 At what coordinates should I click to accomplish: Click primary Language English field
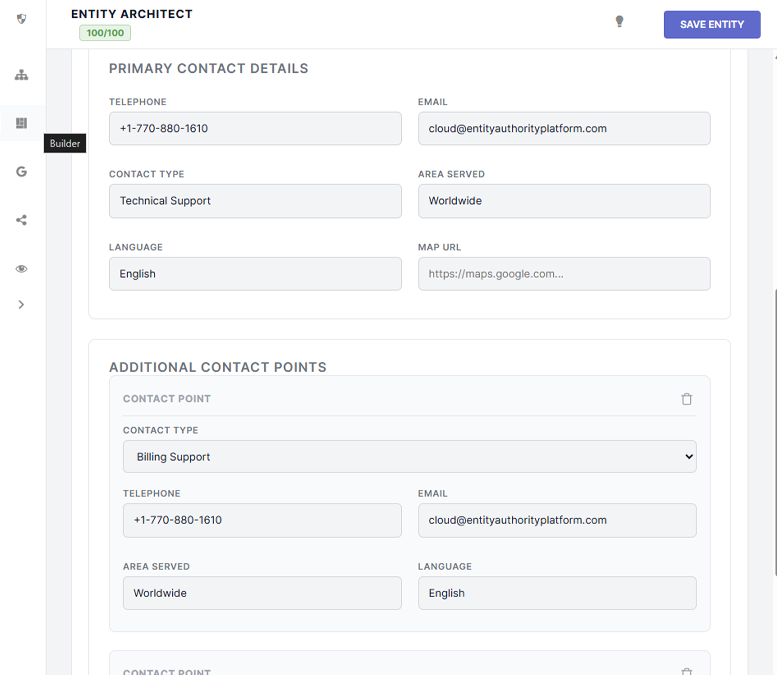255,274
